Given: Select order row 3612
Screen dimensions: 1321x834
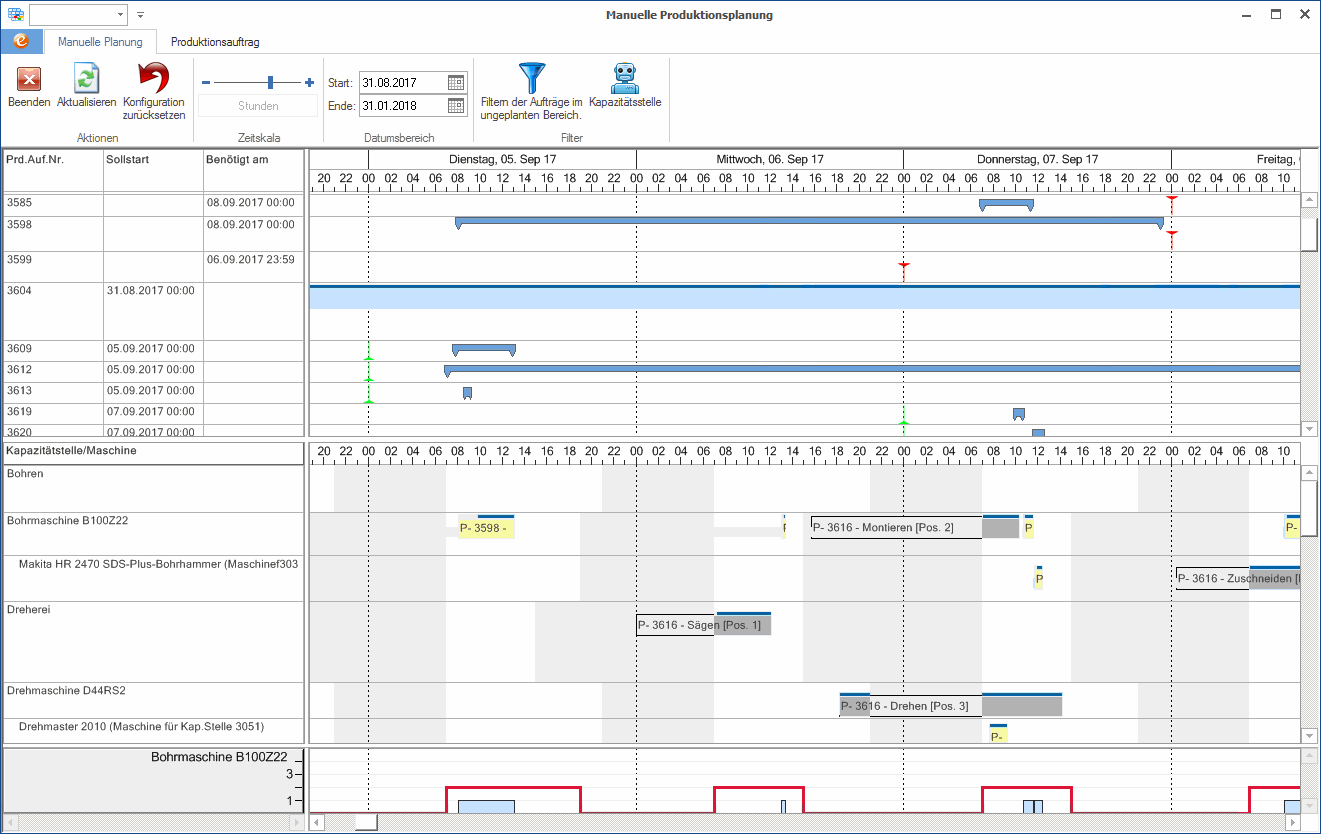Looking at the screenshot, I should point(154,372).
